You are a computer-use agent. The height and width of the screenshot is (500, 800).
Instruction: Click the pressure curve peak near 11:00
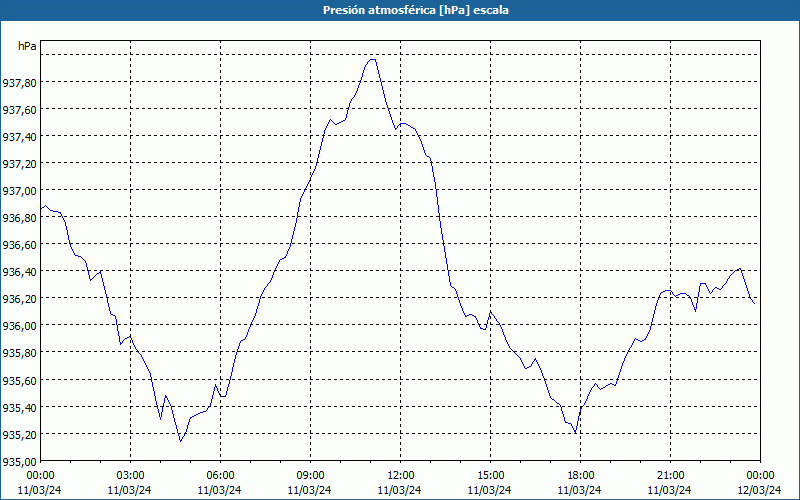tap(372, 60)
